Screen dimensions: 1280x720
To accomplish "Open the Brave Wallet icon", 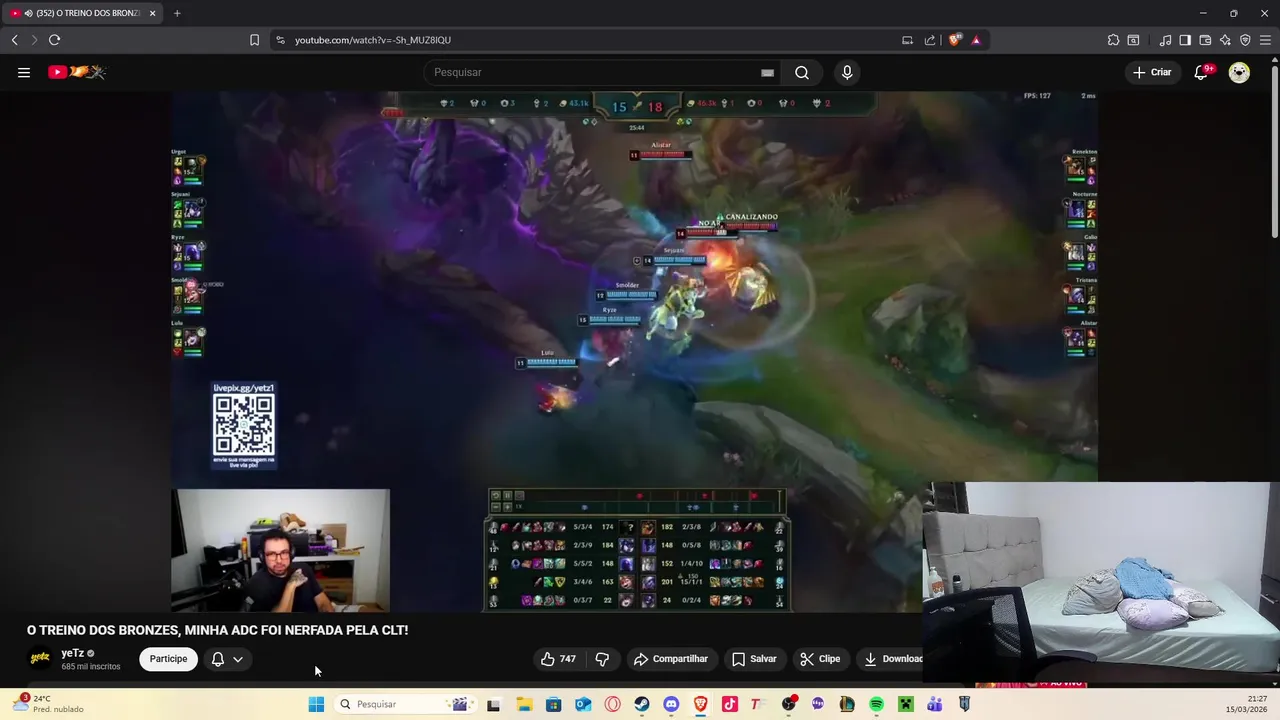I will coord(1205,40).
